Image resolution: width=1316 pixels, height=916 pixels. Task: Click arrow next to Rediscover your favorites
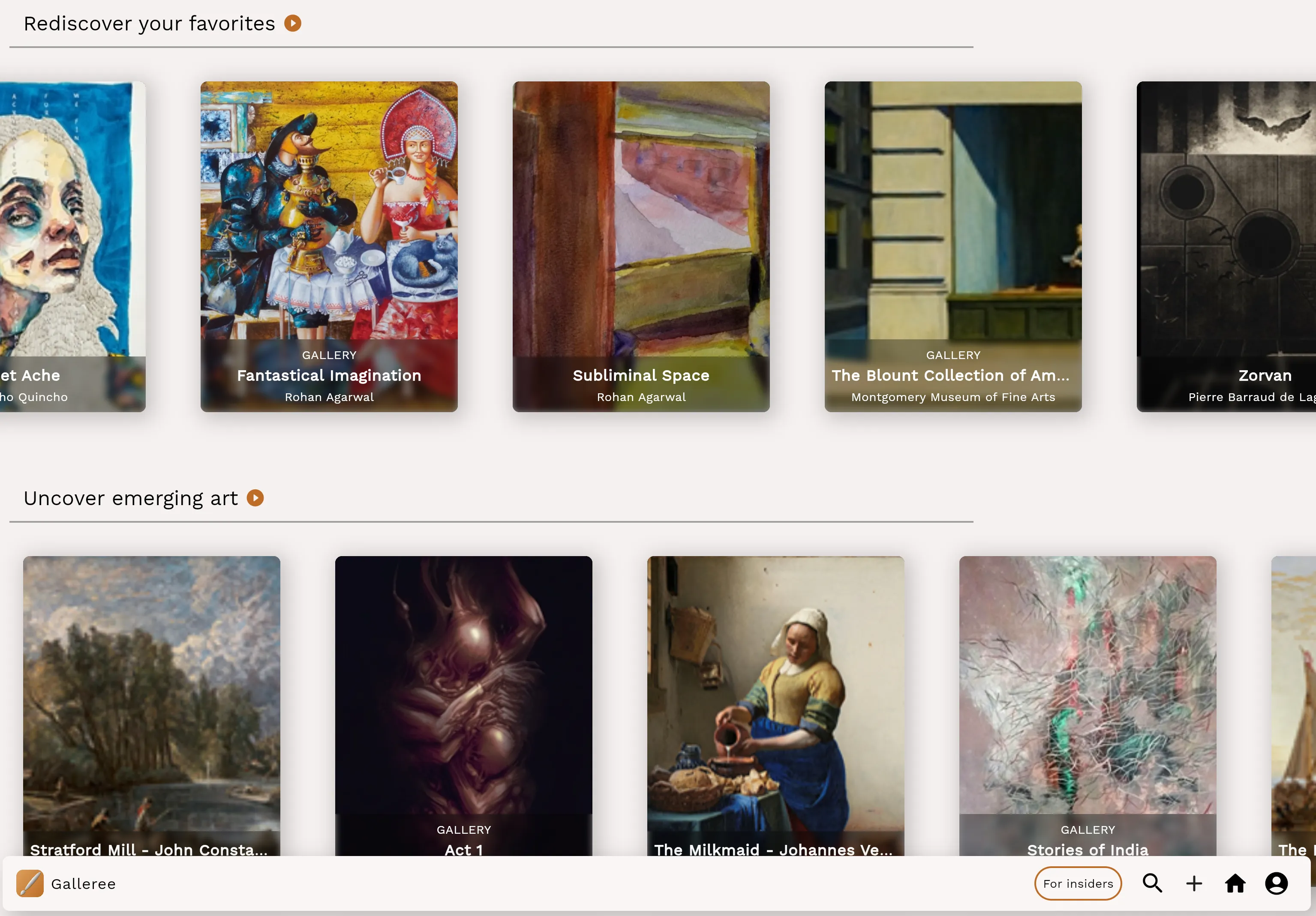[x=293, y=24]
